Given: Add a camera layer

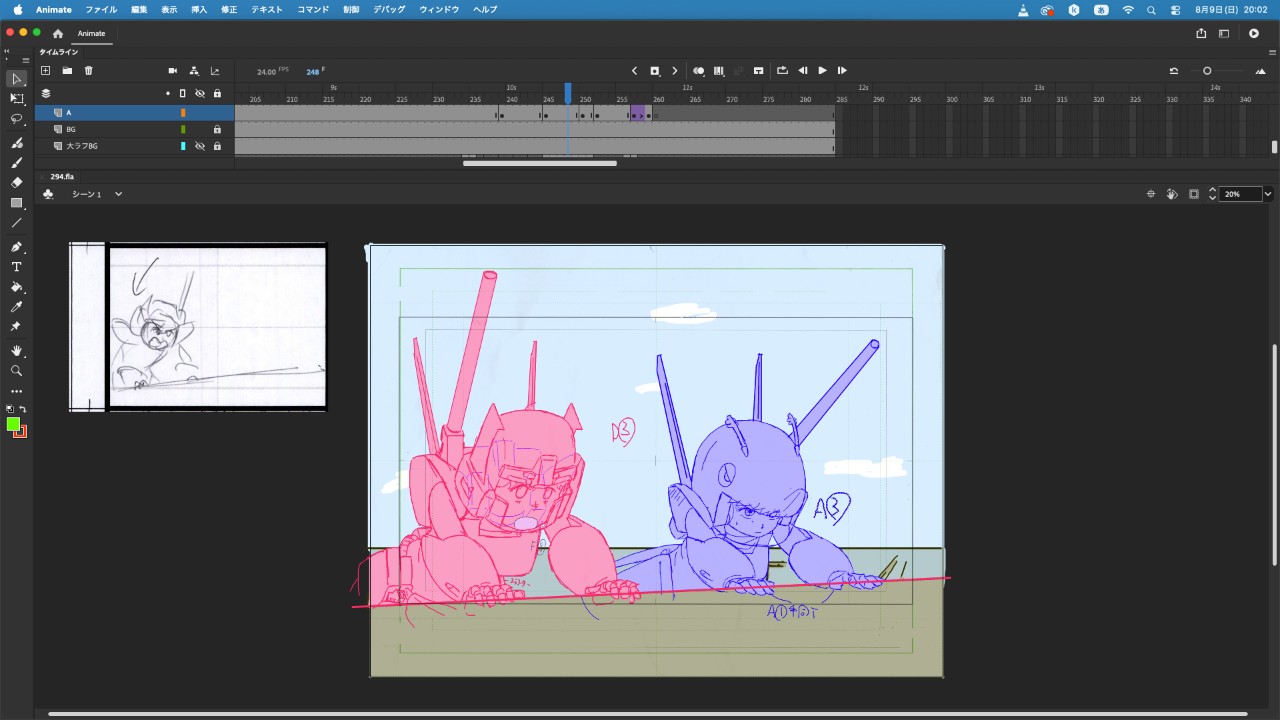Looking at the screenshot, I should tap(173, 71).
